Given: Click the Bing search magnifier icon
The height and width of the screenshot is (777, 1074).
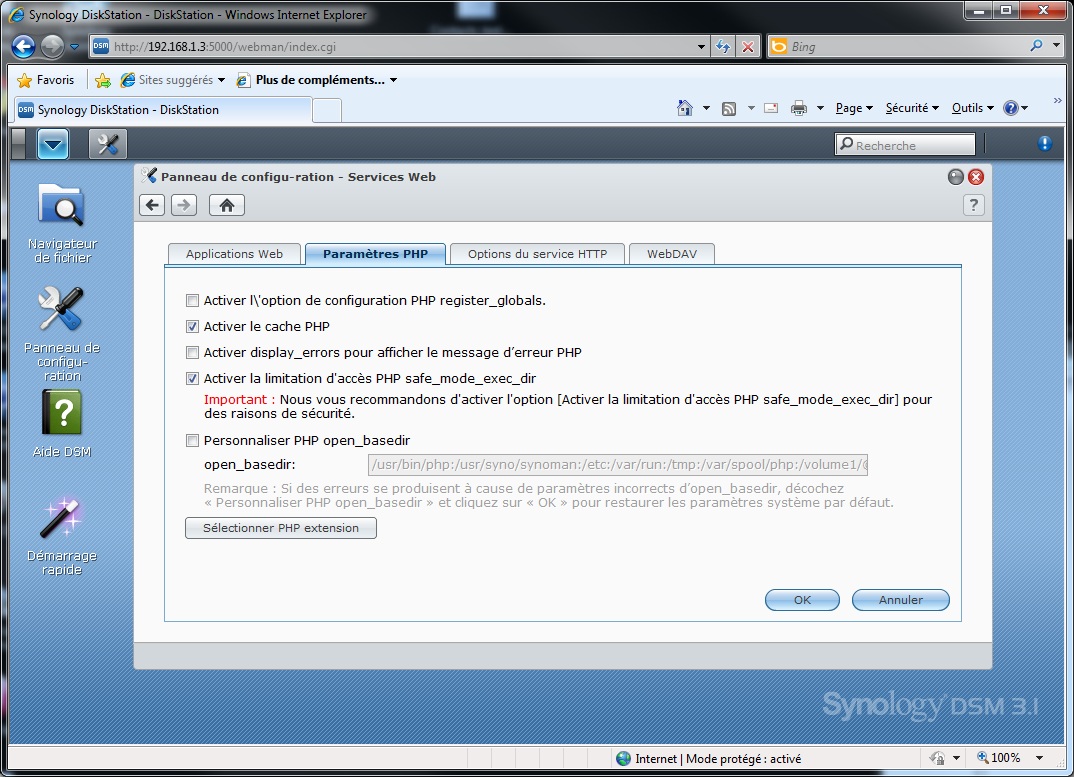Looking at the screenshot, I should tap(1036, 46).
